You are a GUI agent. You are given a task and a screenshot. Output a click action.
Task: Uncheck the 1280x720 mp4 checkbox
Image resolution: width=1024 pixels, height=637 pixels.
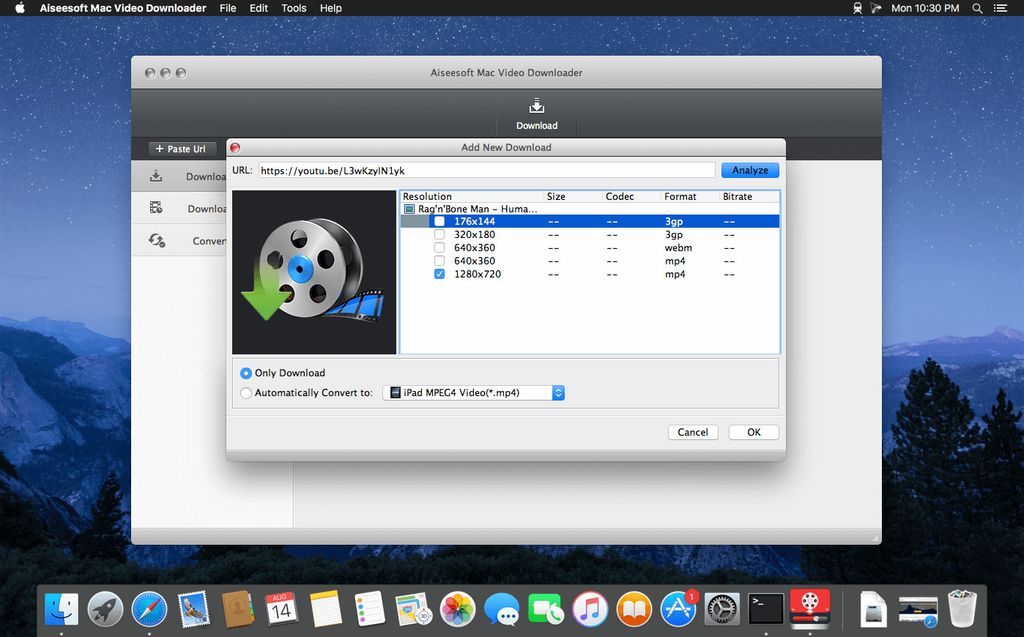440,273
